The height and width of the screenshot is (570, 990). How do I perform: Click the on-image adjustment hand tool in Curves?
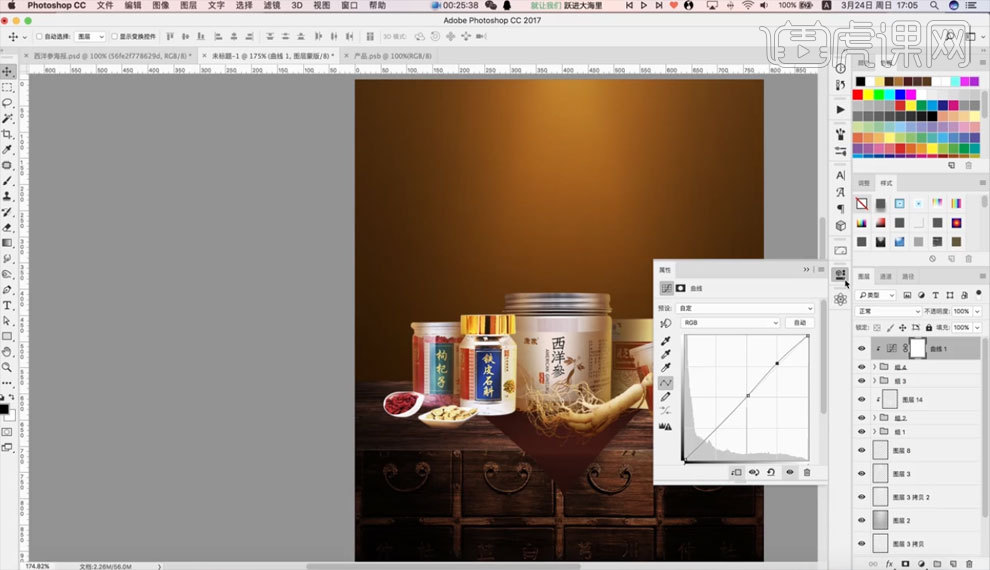[x=665, y=323]
